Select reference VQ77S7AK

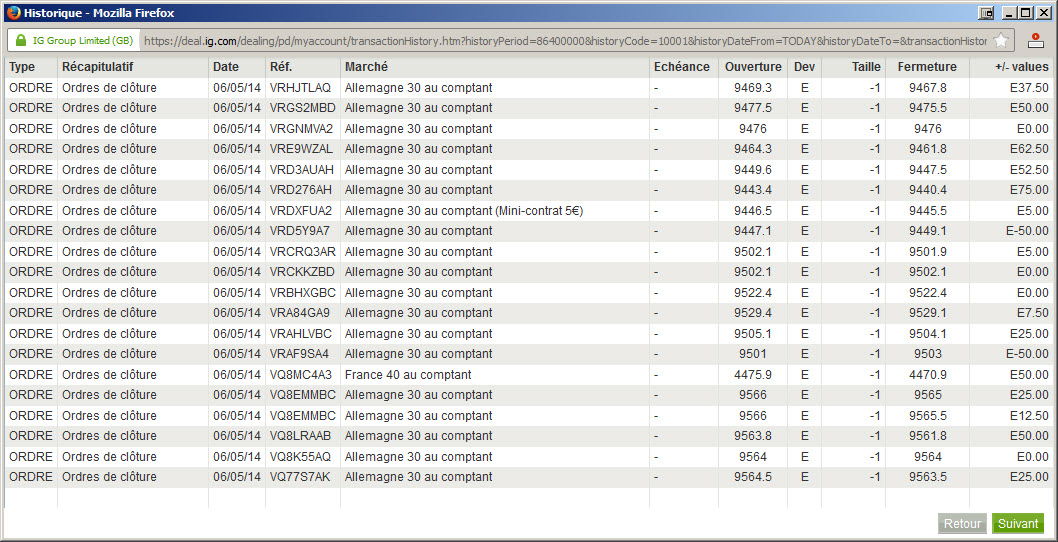[300, 477]
